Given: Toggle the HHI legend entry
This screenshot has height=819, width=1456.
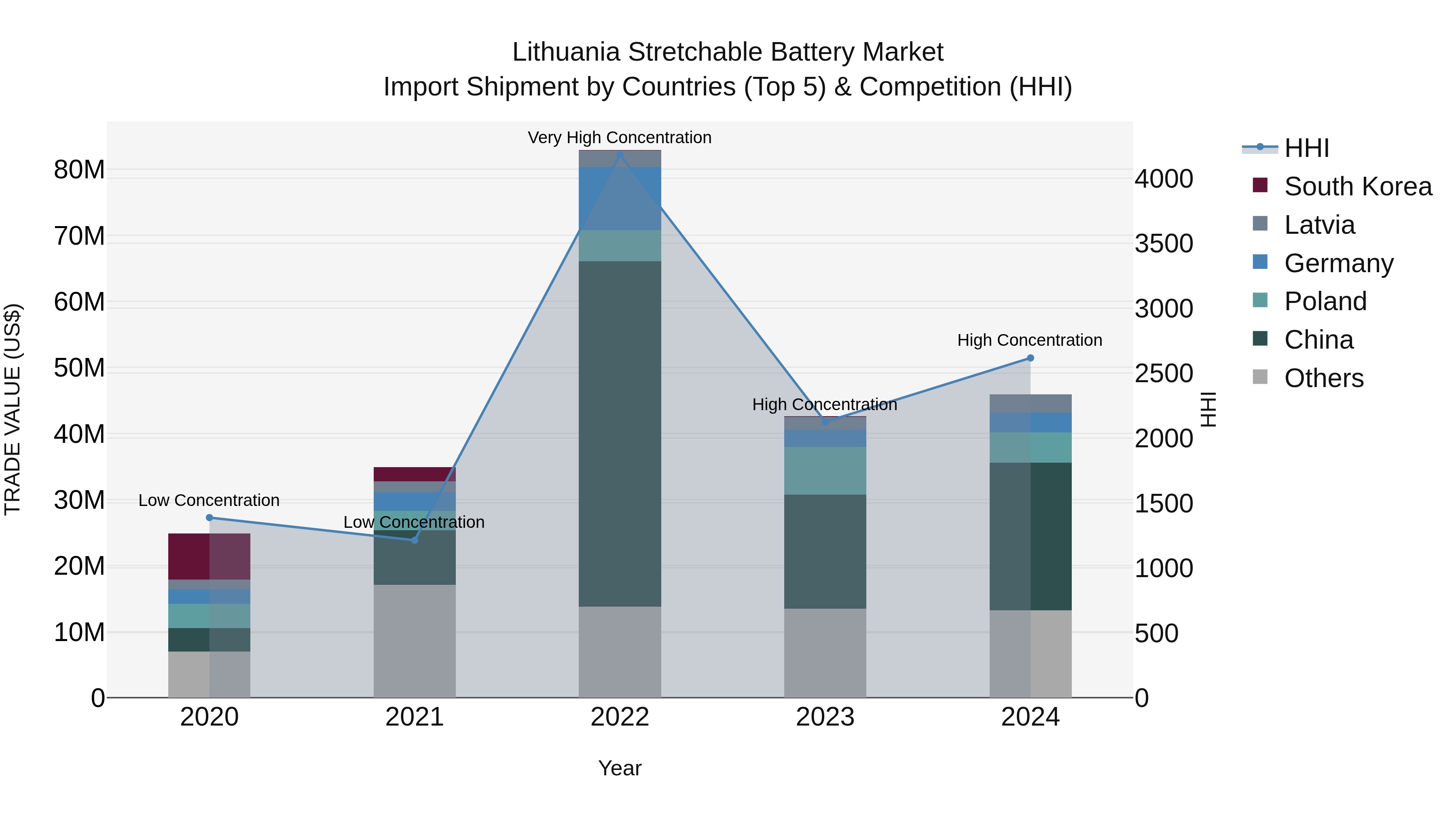Looking at the screenshot, I should [1285, 148].
